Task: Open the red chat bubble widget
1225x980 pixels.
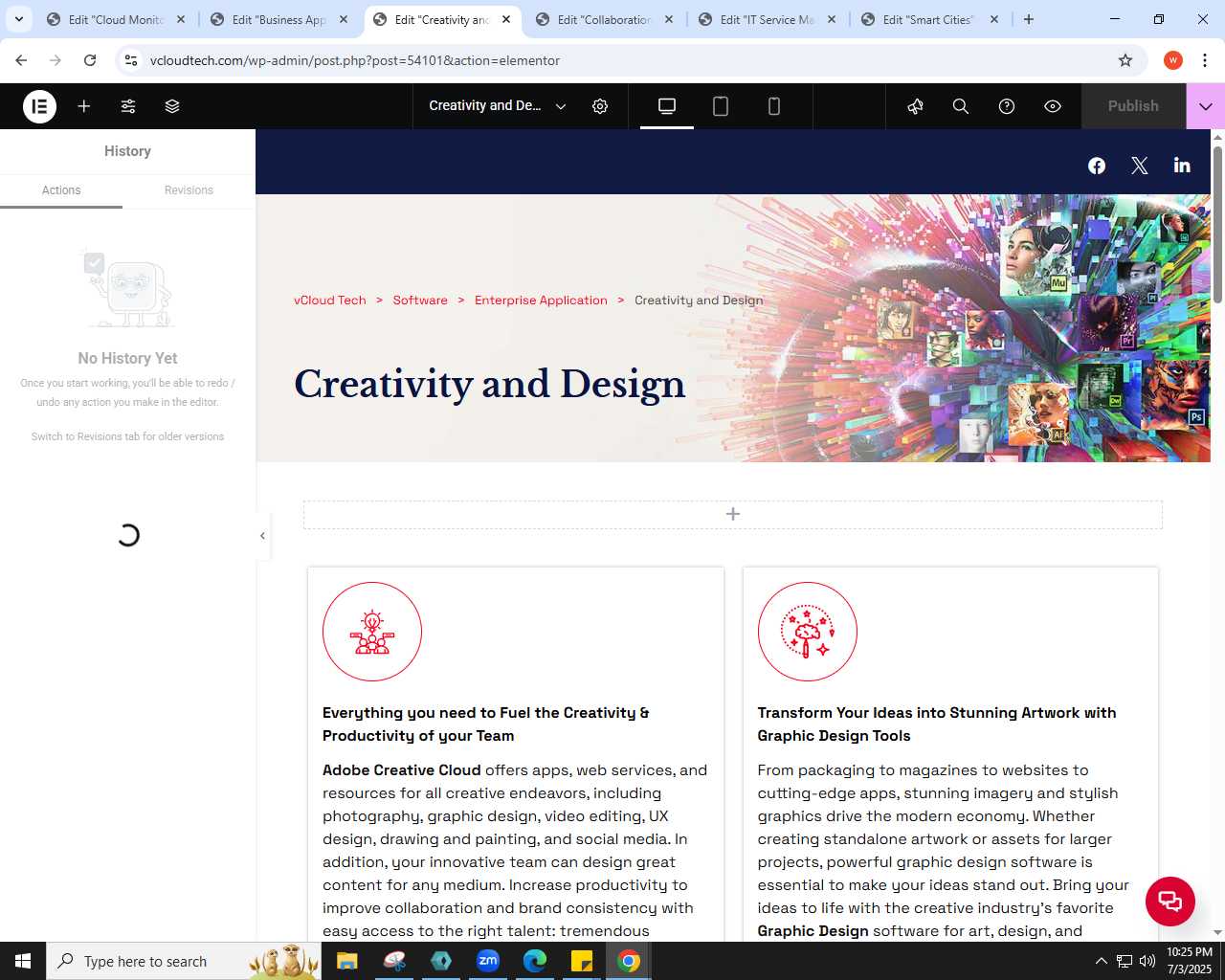Action: point(1170,902)
